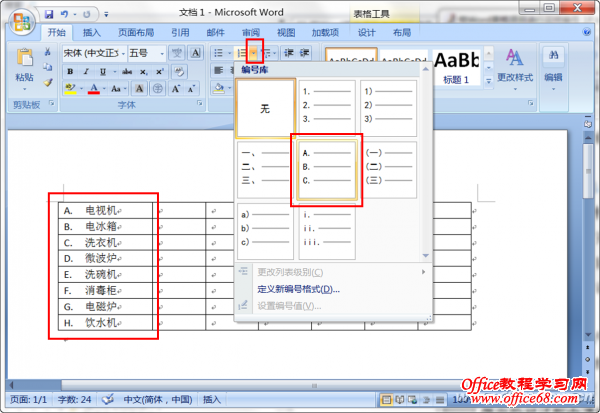The width and height of the screenshot is (600, 413).
Task: Click the multilevel list icon
Action: coord(267,53)
